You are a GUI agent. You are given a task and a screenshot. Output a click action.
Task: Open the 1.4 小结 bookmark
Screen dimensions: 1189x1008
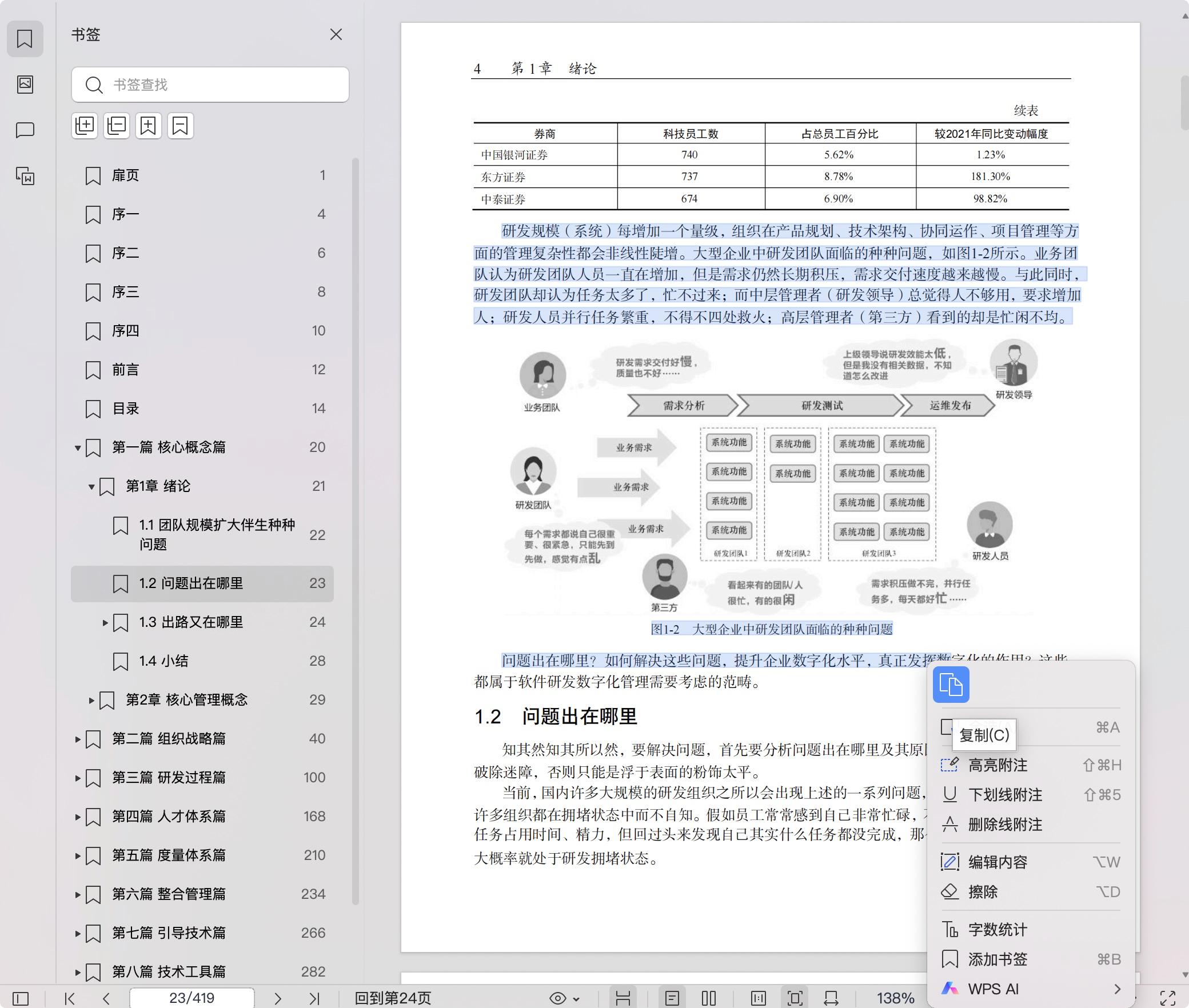pyautogui.click(x=163, y=661)
